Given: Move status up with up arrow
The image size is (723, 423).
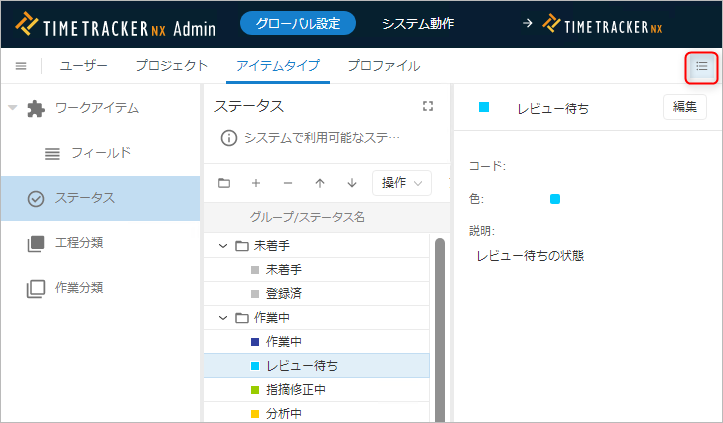Looking at the screenshot, I should coord(320,183).
